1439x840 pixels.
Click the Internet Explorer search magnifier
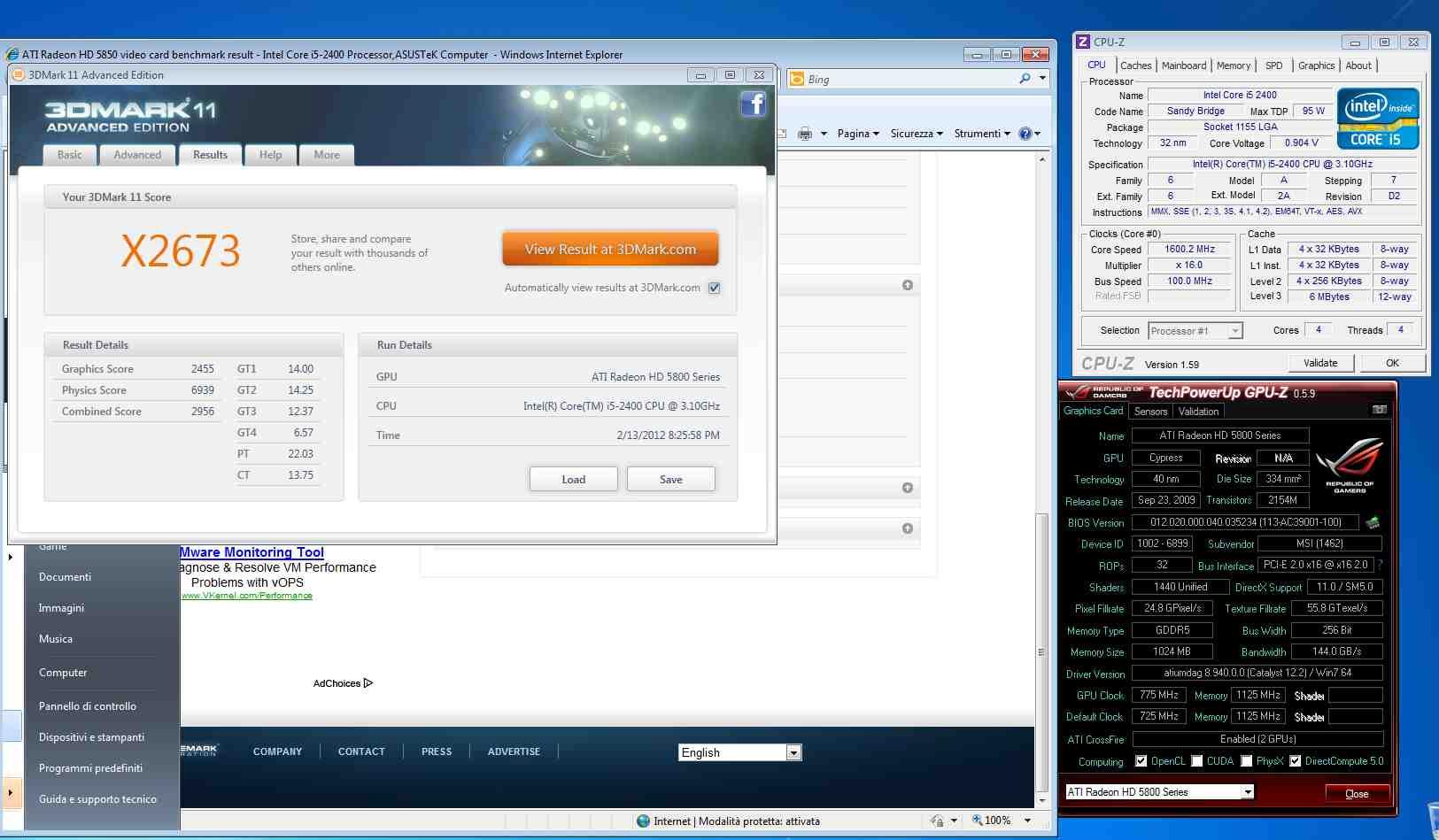click(1025, 79)
